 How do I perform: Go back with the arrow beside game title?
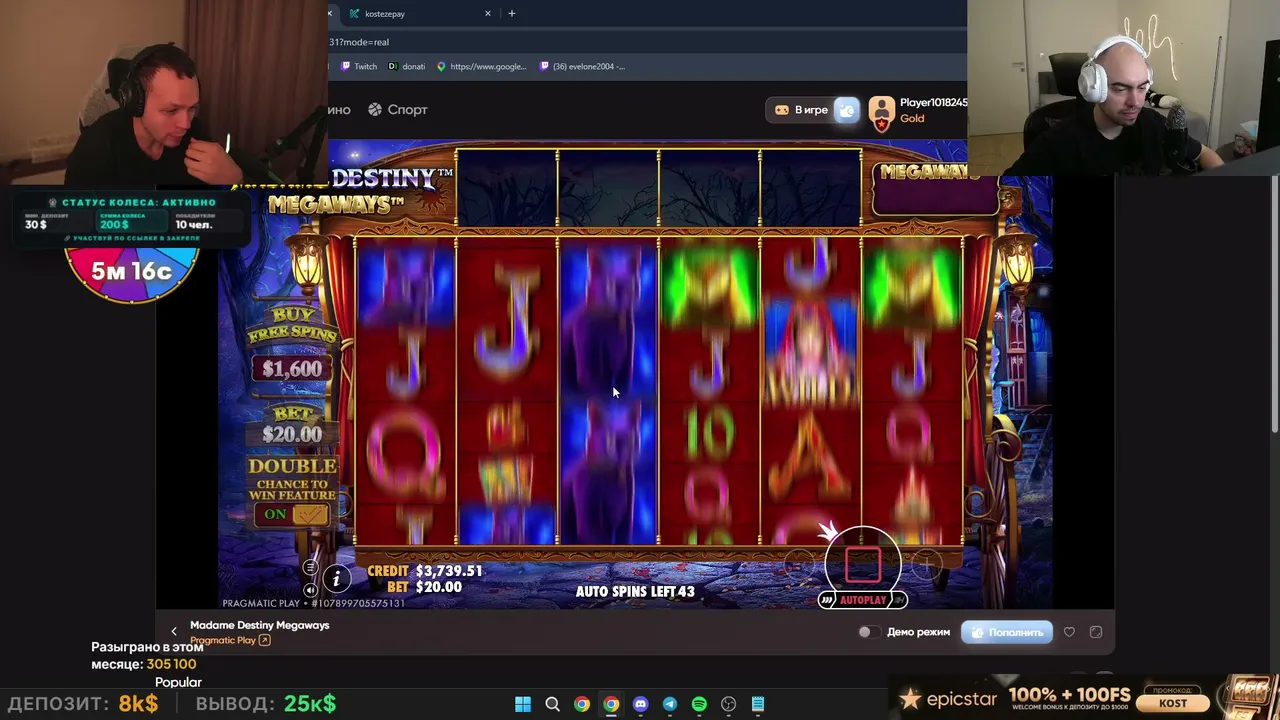pos(174,632)
